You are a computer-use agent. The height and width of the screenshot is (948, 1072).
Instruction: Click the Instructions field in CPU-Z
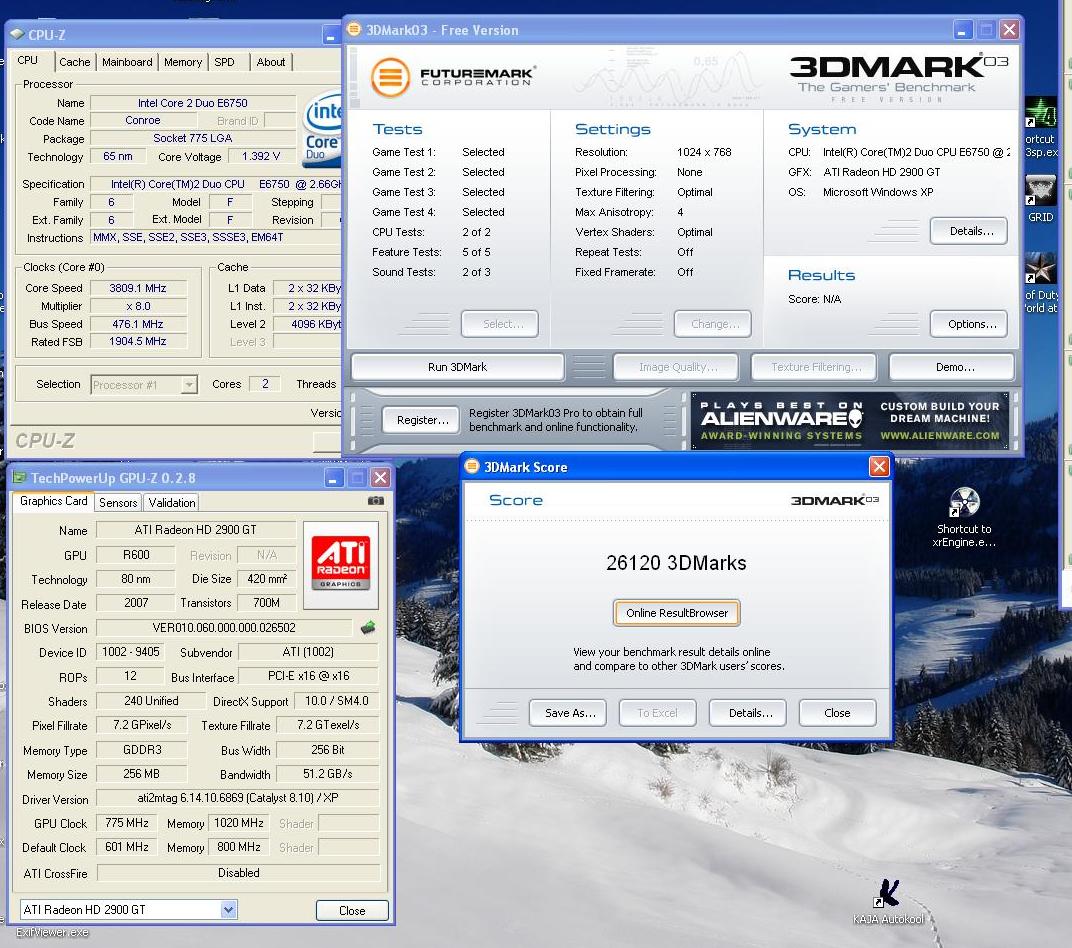coord(216,237)
